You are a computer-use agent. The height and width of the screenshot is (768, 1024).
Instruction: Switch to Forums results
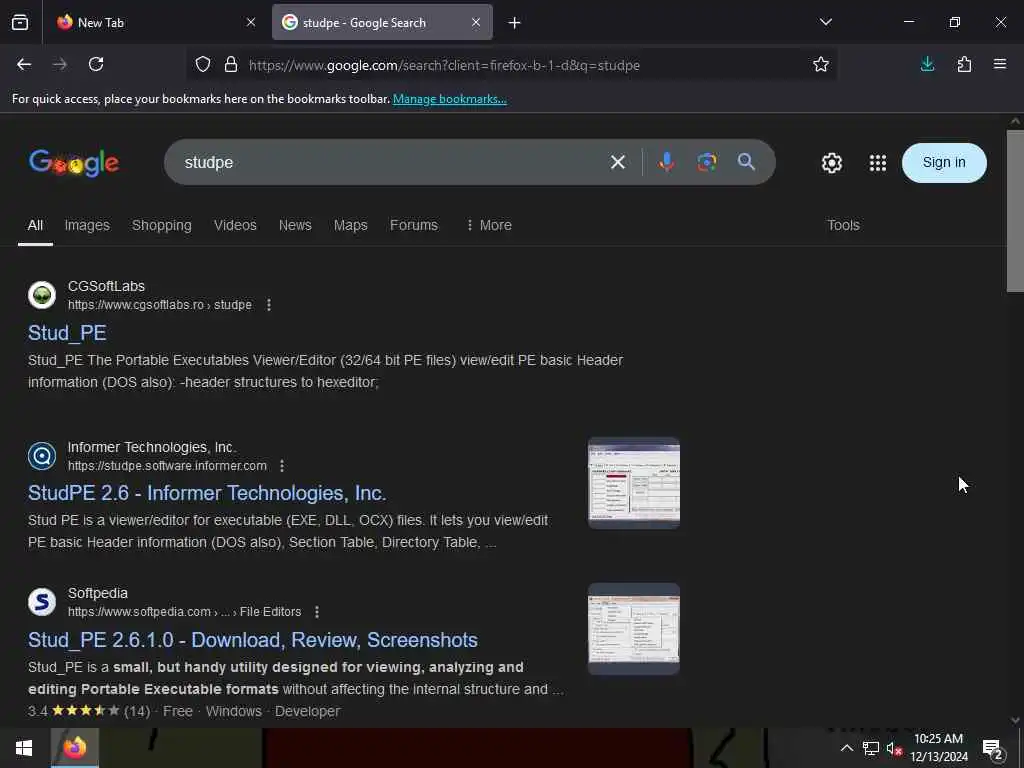(x=413, y=225)
